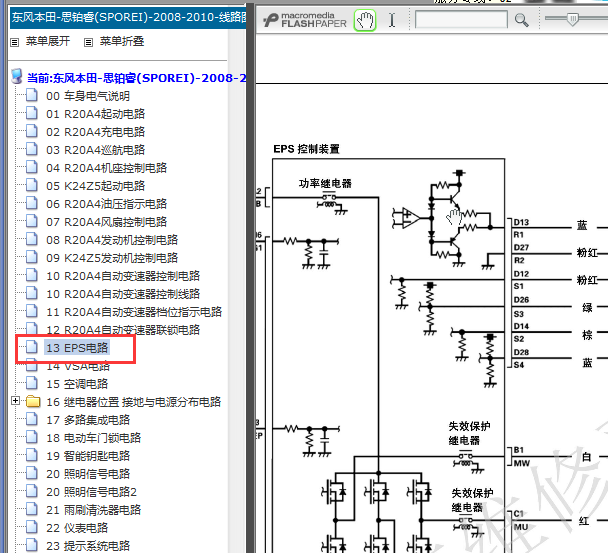Open 03 R20A4巡航电路
This screenshot has width=608, height=553.
click(95, 150)
